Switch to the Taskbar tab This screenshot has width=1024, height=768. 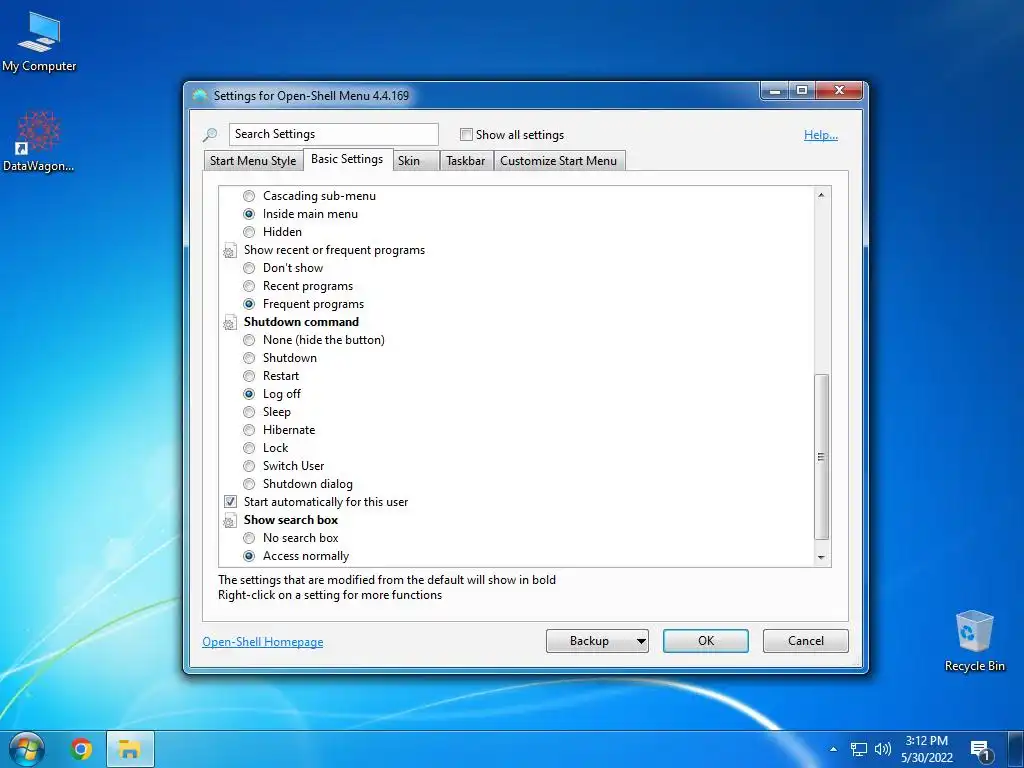tap(466, 161)
